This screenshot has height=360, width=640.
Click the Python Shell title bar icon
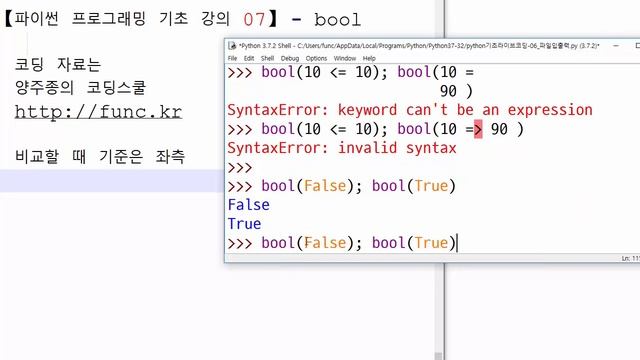[x=232, y=46]
